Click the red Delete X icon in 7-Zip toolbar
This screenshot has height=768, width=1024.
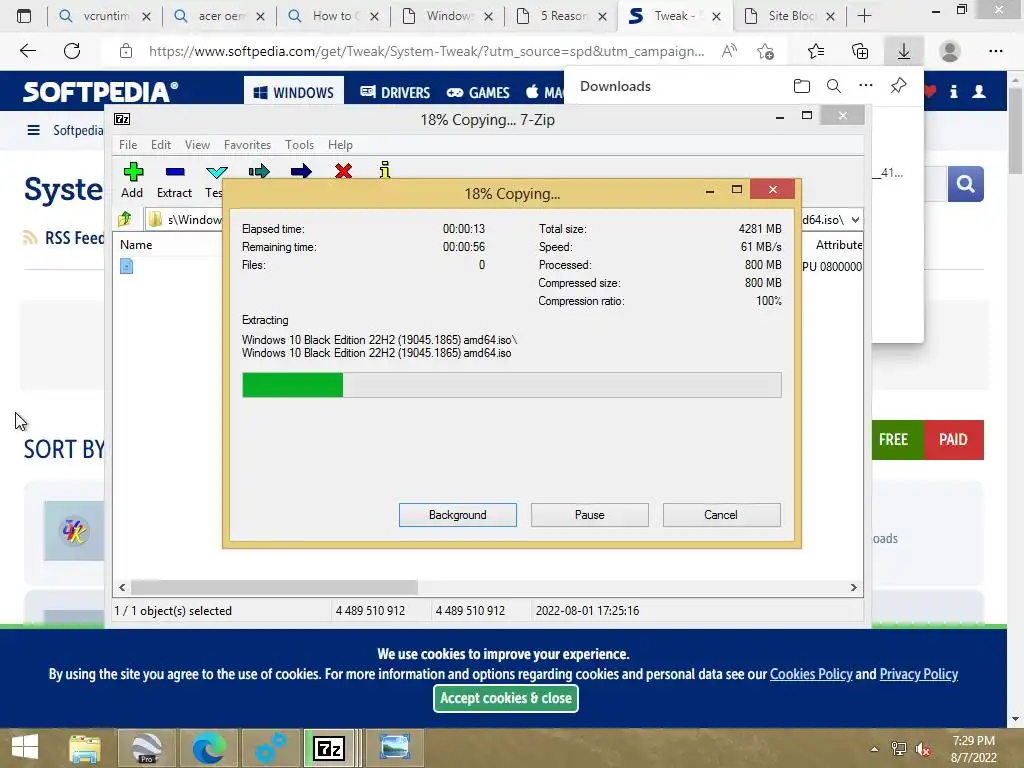344,172
